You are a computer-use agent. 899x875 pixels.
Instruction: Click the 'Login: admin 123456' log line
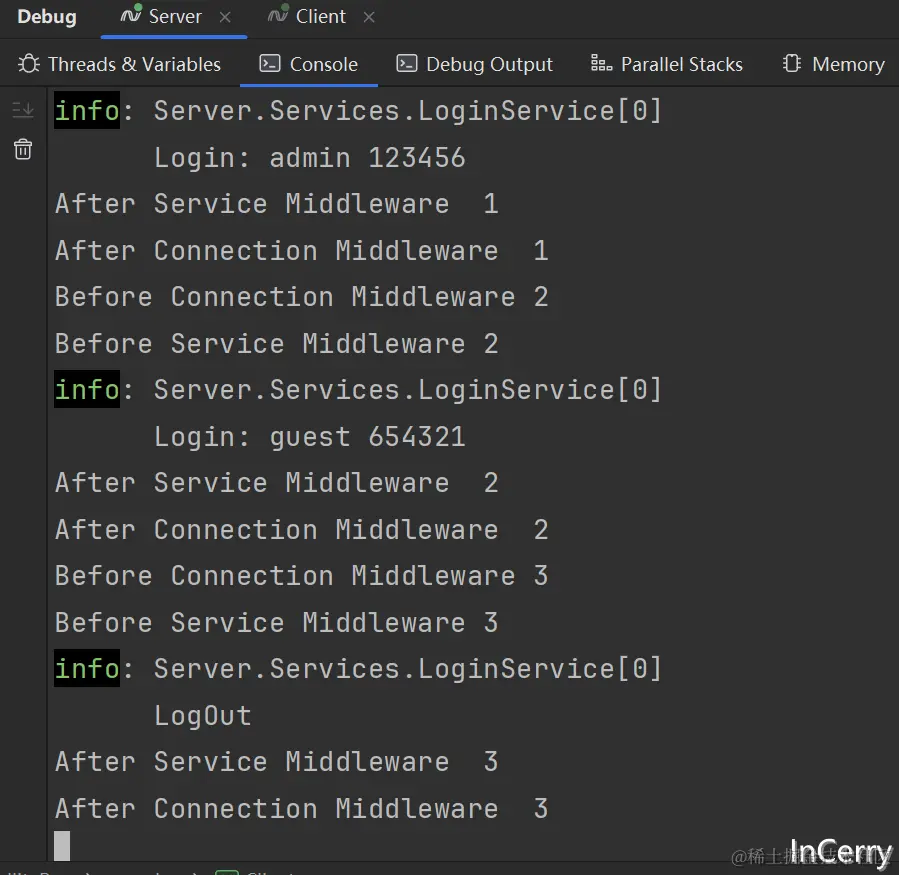pyautogui.click(x=310, y=158)
